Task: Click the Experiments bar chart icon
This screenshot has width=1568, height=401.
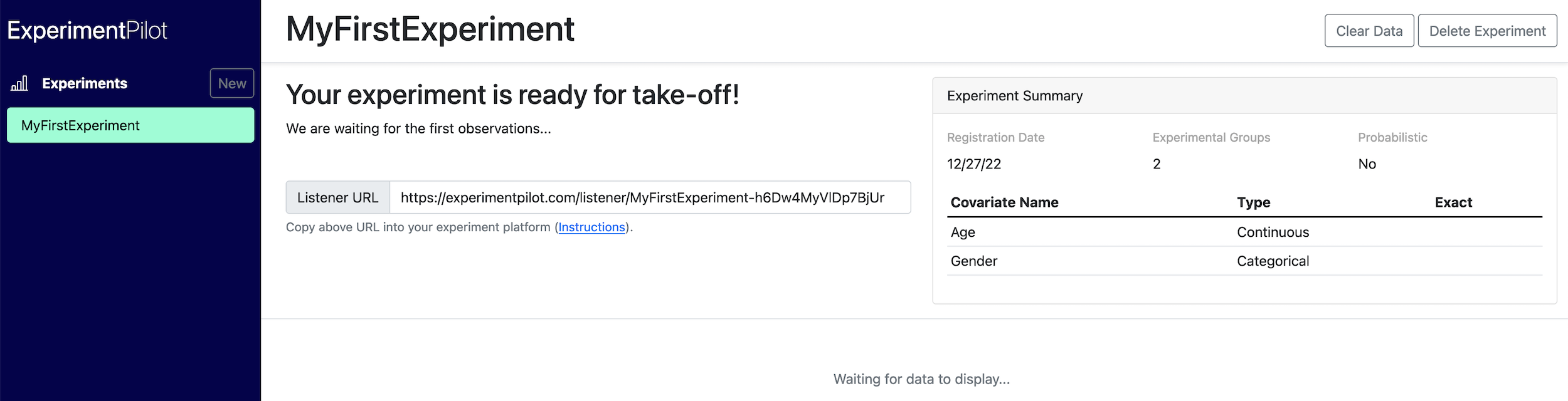Action: click(19, 83)
